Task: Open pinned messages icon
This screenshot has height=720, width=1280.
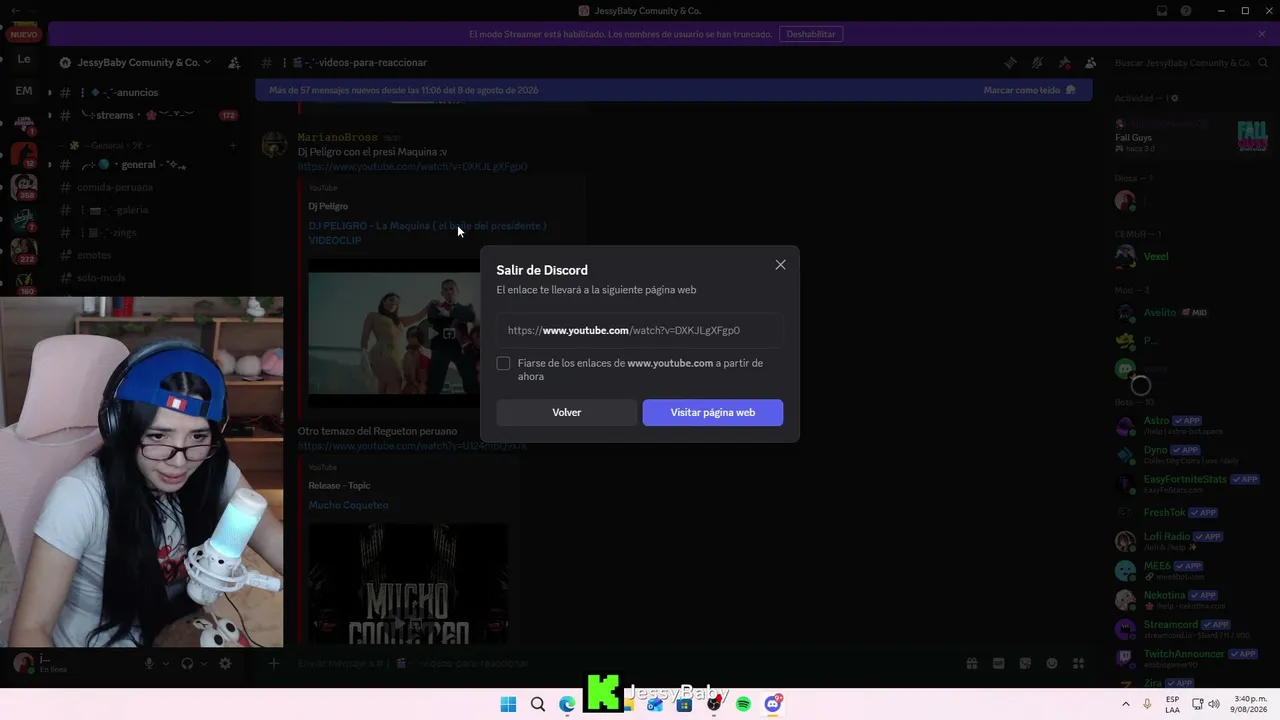Action: coord(1064,62)
